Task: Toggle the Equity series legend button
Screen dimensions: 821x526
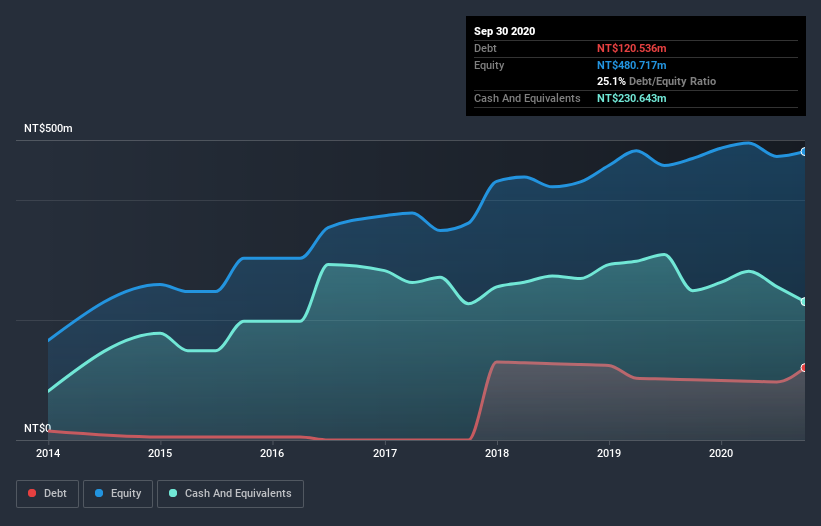Action: tap(118, 494)
